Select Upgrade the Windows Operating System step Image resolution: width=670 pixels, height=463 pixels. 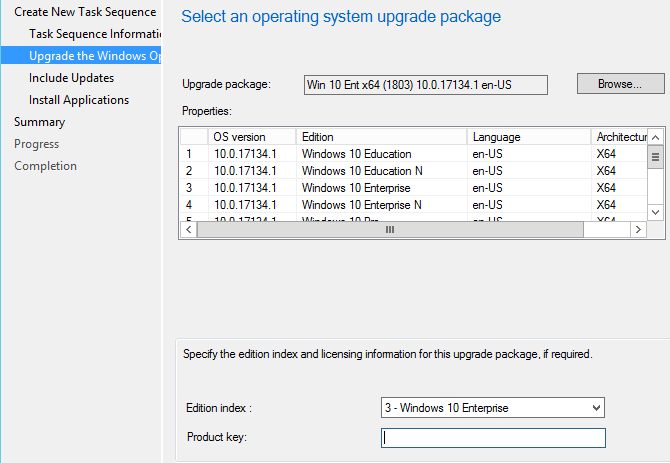coord(81,56)
